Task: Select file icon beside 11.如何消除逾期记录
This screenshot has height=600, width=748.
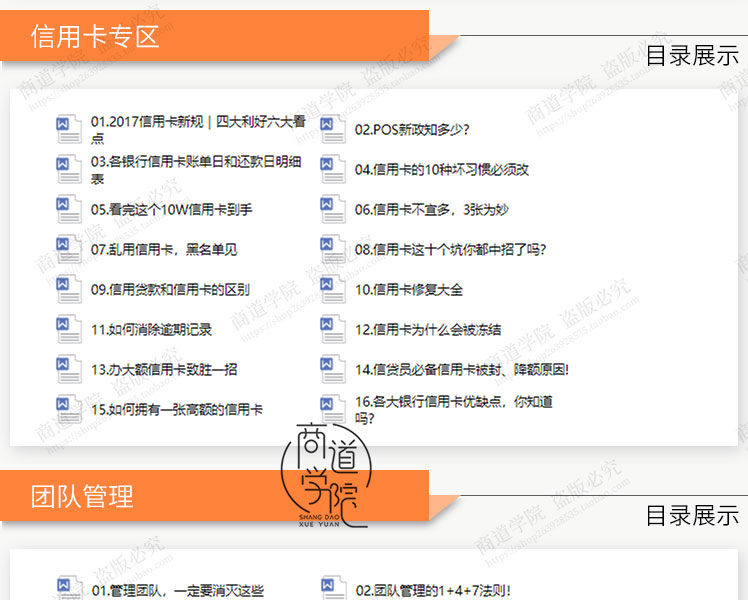Action: 69,329
